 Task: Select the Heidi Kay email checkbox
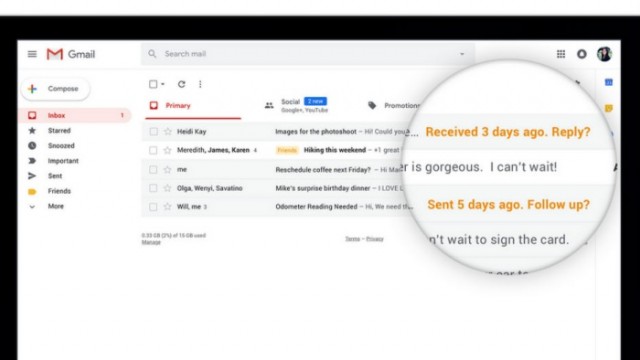point(153,131)
